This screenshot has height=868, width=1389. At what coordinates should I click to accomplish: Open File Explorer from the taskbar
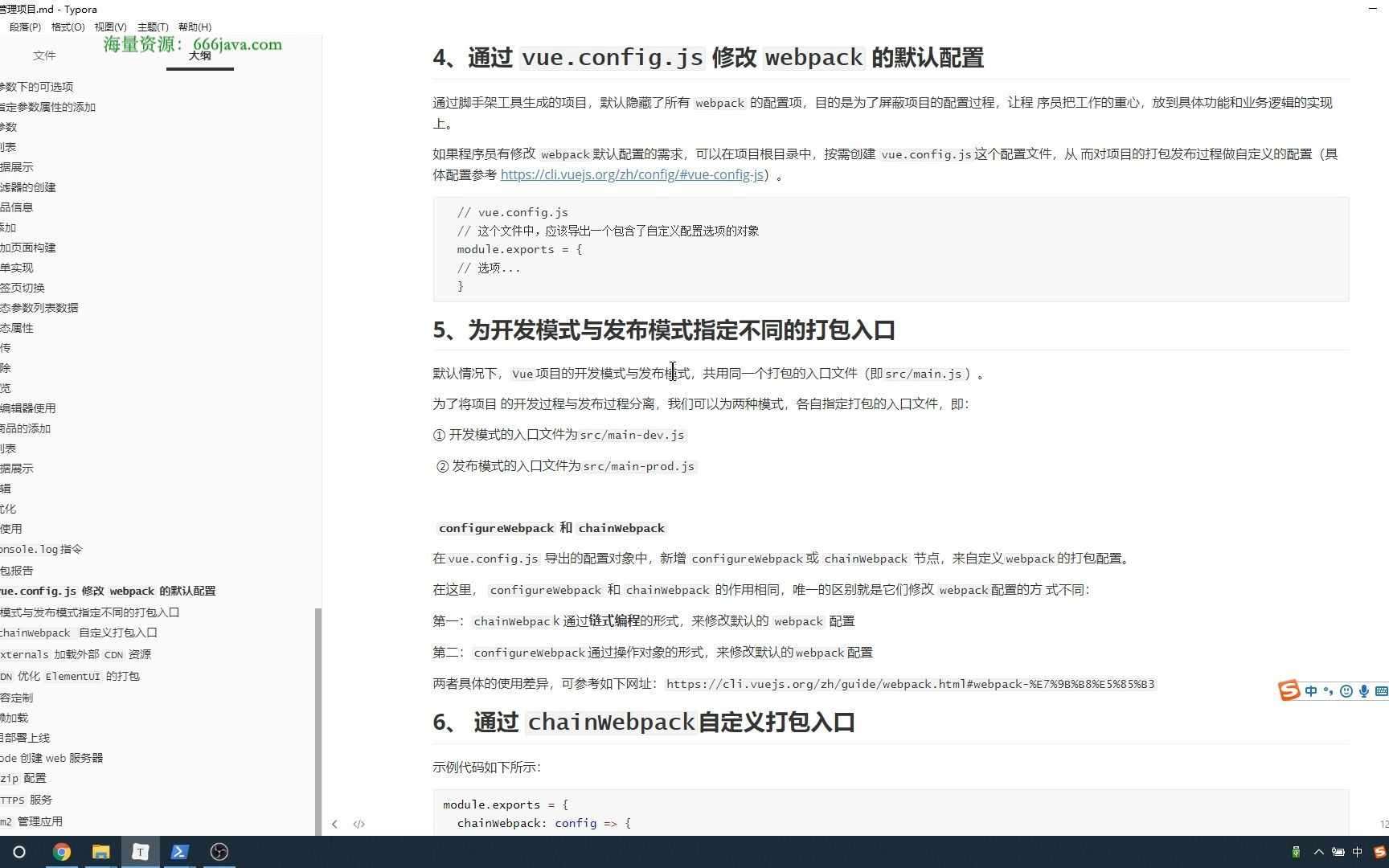[101, 852]
